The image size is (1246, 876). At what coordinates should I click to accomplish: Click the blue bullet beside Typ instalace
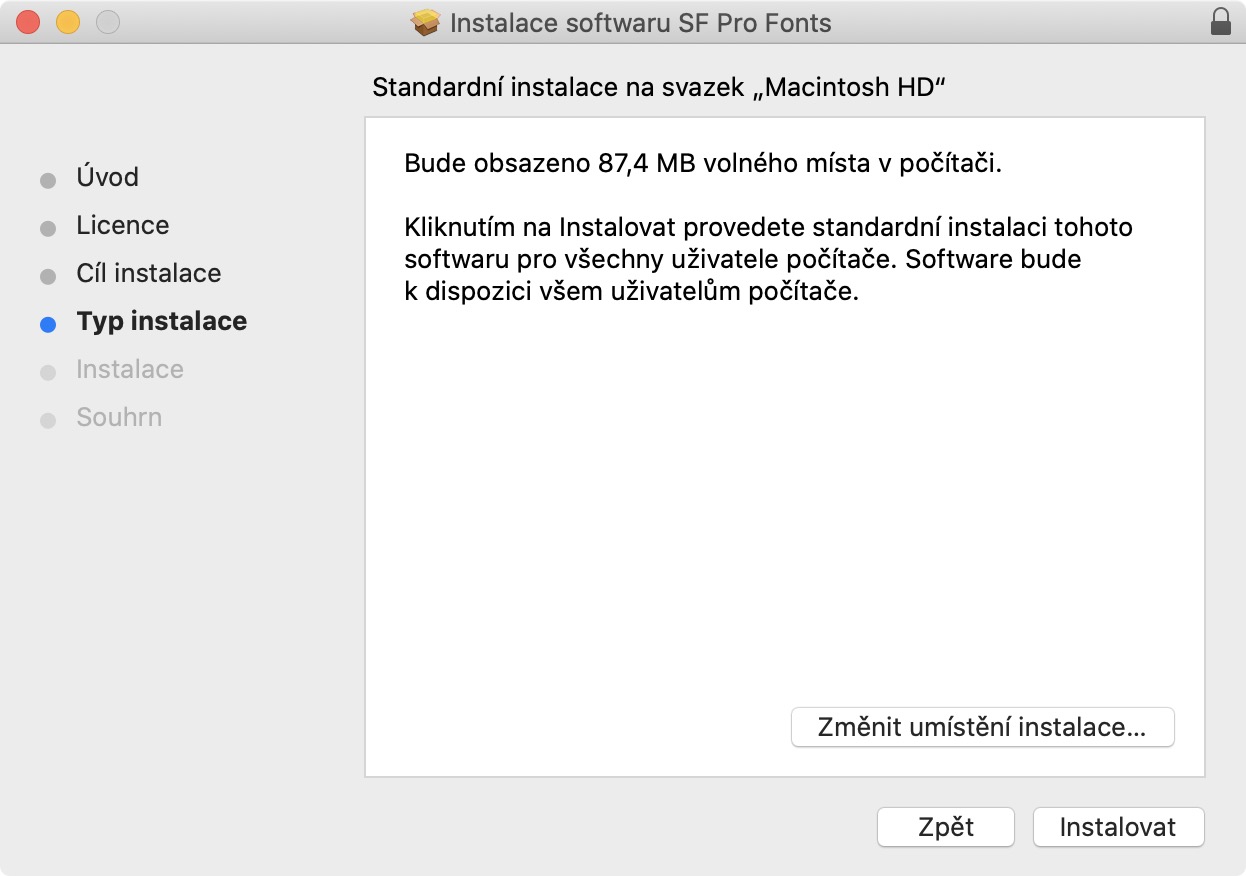pos(48,324)
